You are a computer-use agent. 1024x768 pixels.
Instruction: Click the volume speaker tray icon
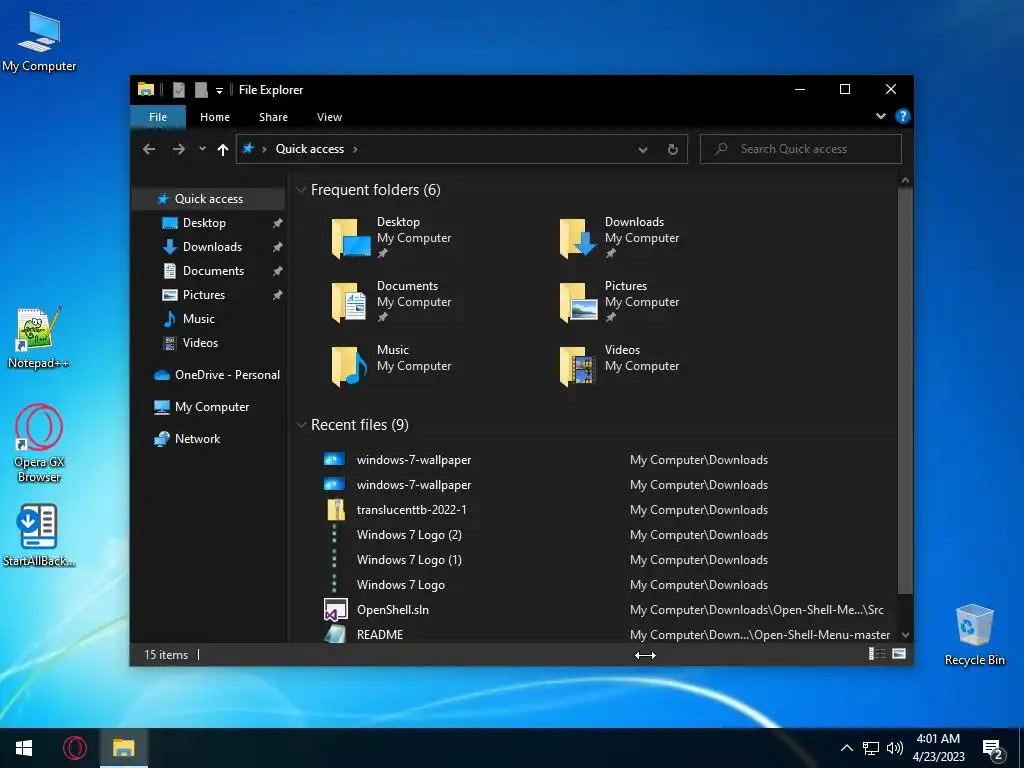pos(895,748)
